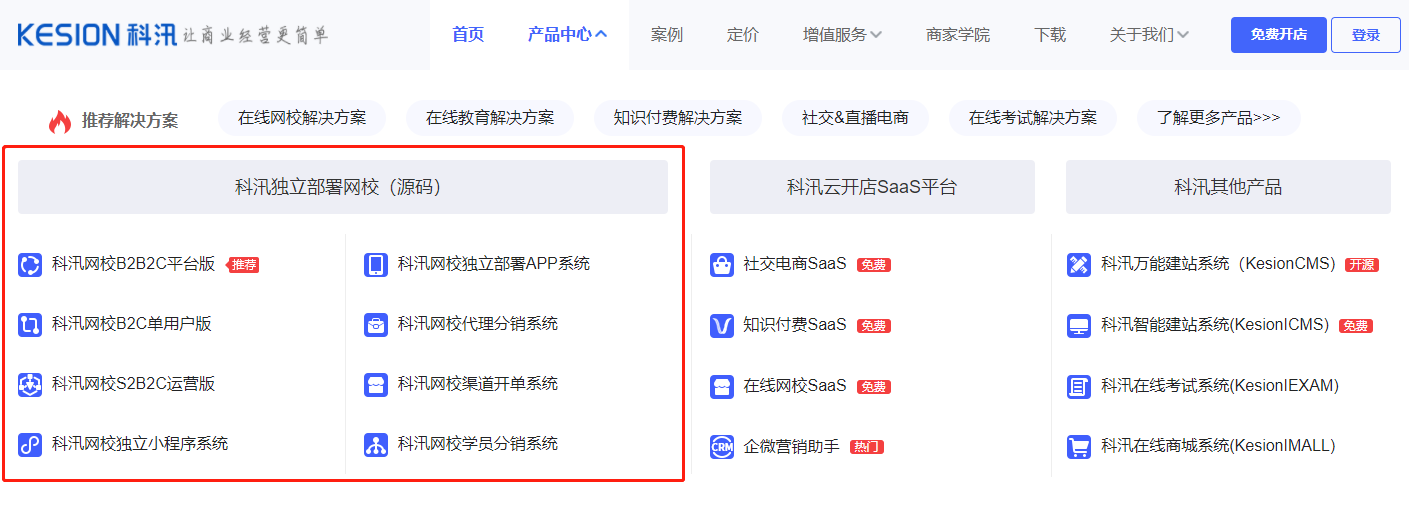Open the 科汛网校学员分销系统 link
The image size is (1409, 524).
[478, 444]
